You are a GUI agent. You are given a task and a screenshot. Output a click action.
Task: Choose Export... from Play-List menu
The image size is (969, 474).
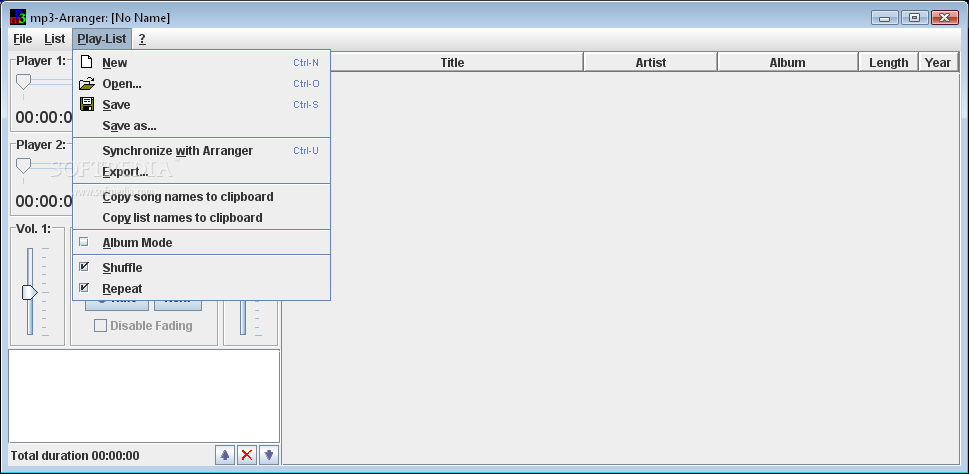click(201, 172)
